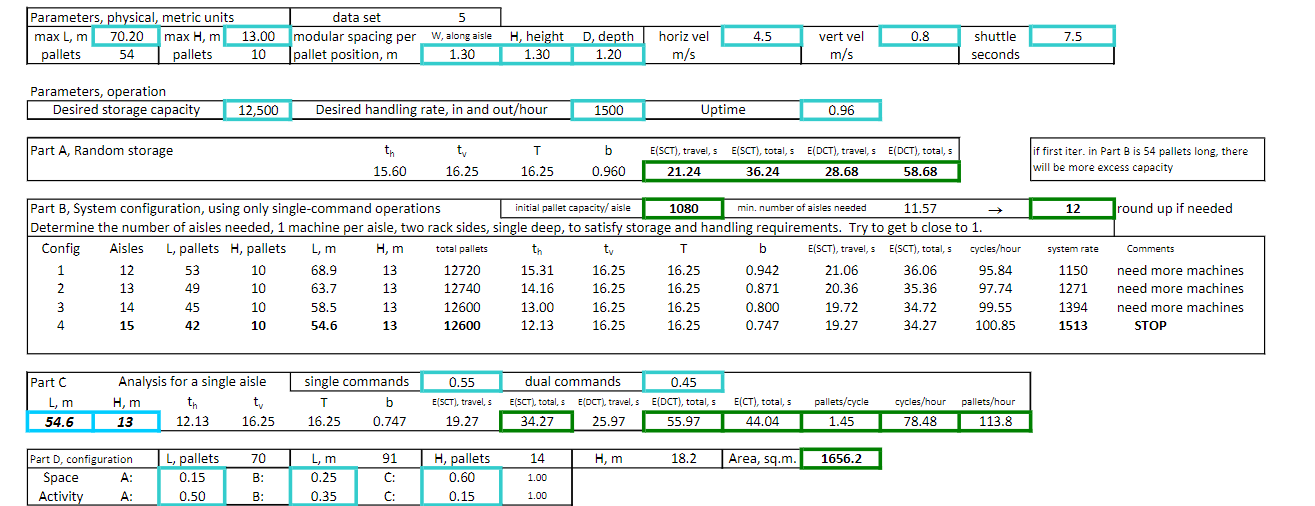
Task: Select the max H value 13.00 cell
Action: [x=258, y=36]
